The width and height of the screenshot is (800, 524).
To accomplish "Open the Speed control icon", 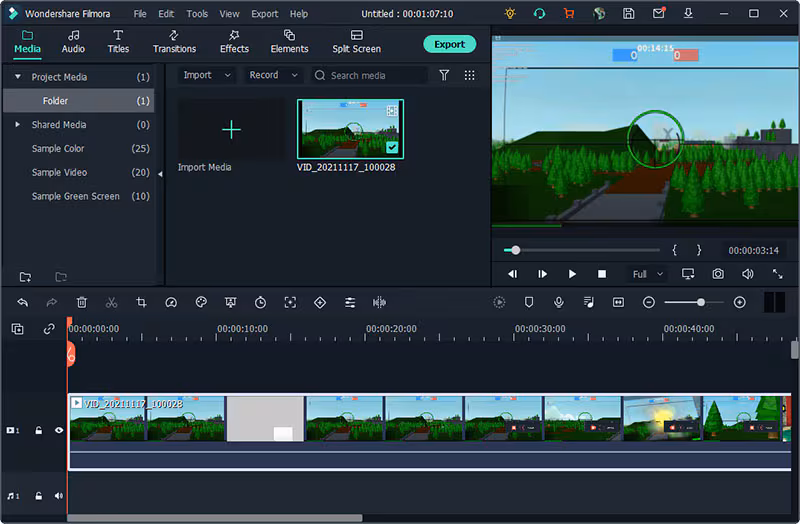I will point(171,302).
